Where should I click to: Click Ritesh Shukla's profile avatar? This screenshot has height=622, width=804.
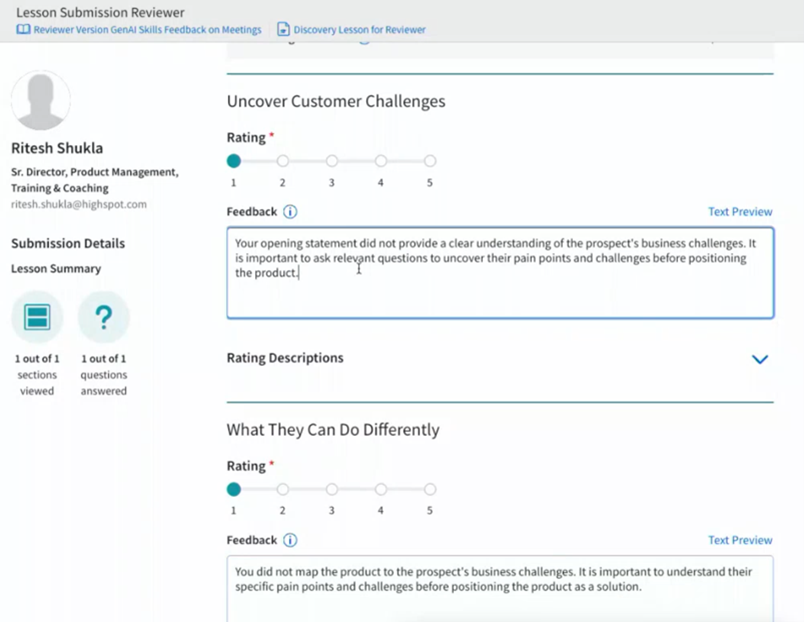click(x=41, y=101)
